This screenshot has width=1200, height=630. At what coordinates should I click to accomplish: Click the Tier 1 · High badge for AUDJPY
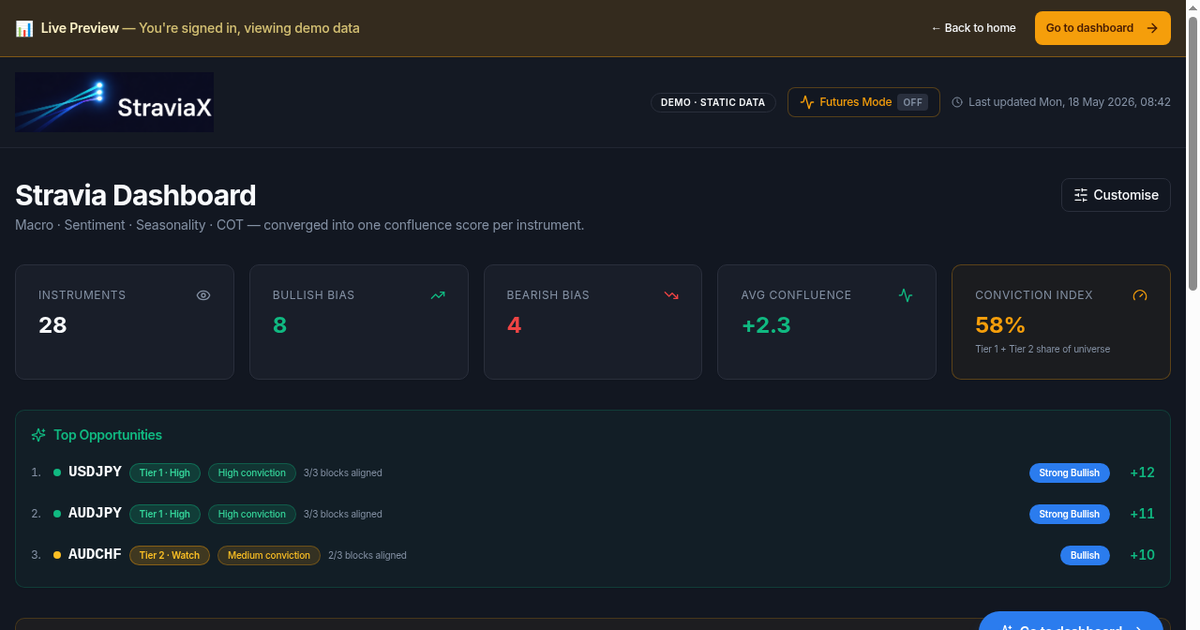coord(165,514)
